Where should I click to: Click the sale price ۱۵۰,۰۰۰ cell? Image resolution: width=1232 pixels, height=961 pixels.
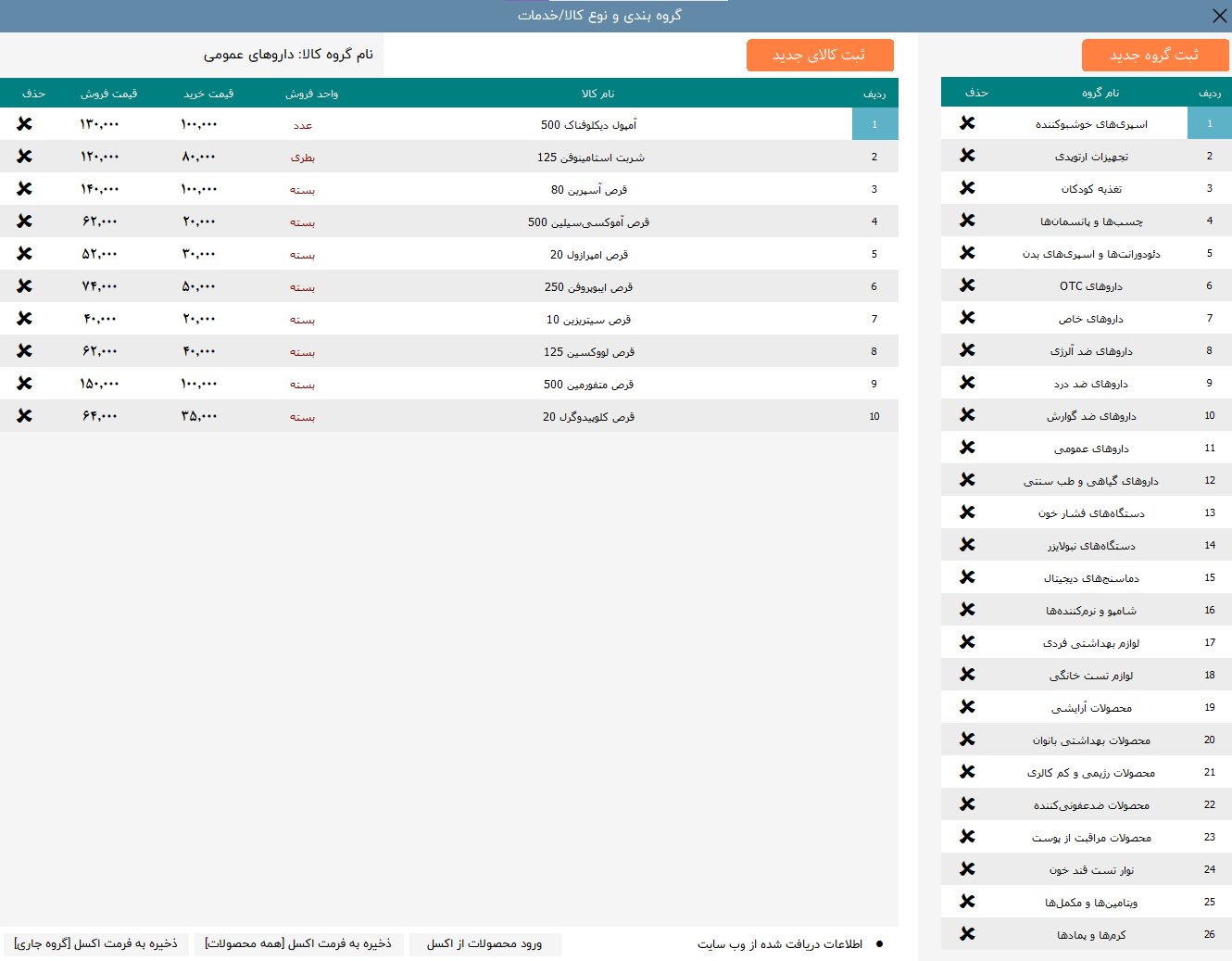99,384
